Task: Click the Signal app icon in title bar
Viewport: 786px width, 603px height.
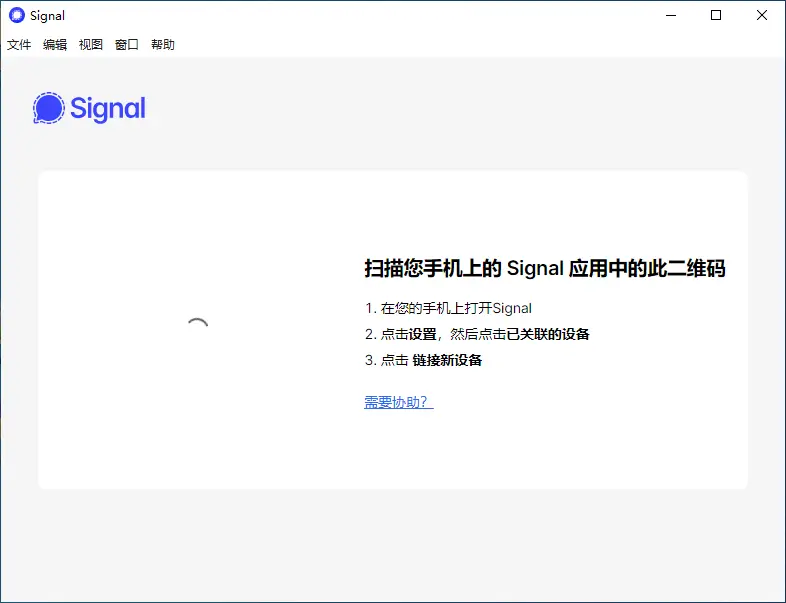Action: click(16, 15)
